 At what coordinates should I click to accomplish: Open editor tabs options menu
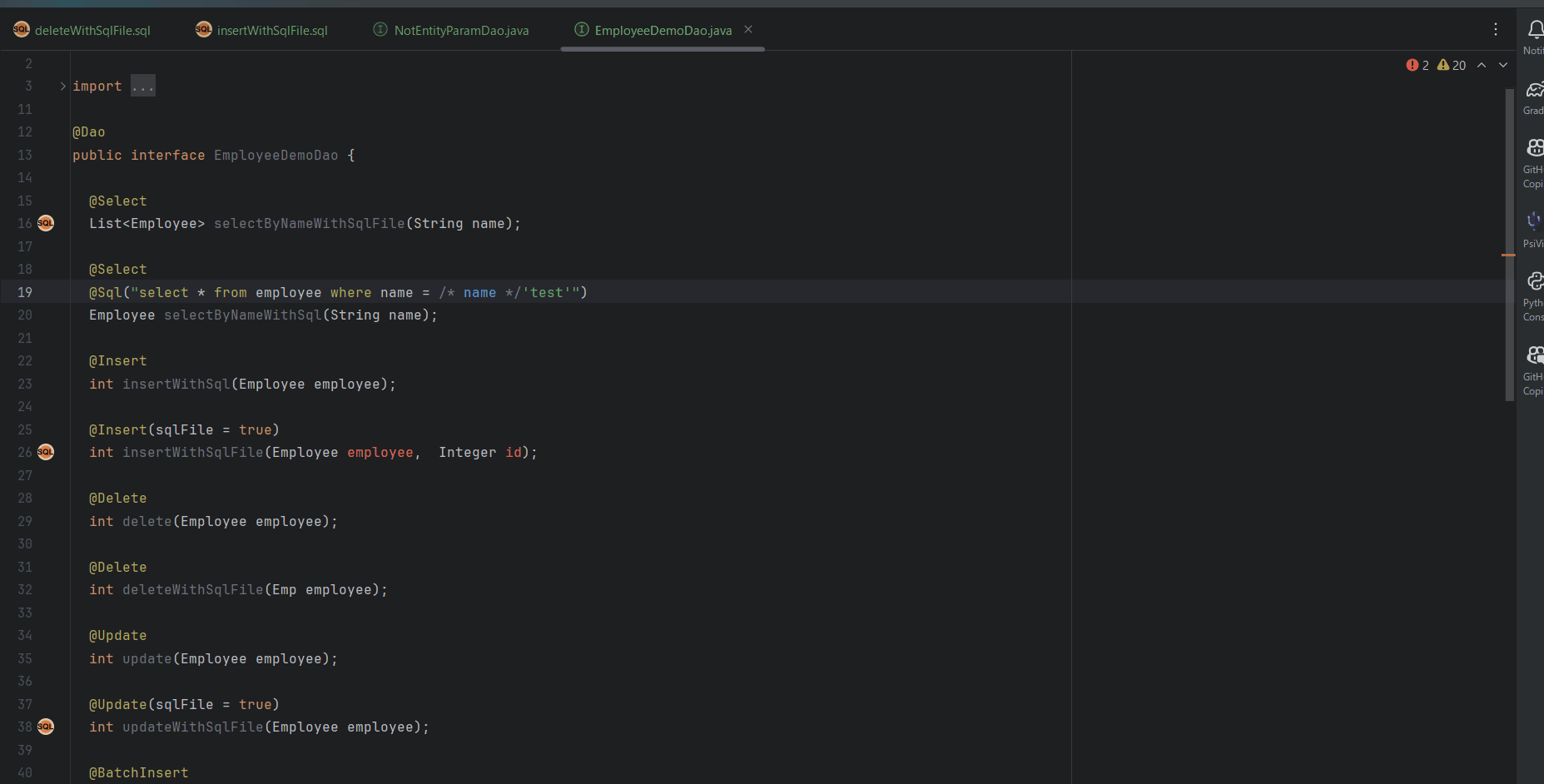coord(1496,30)
